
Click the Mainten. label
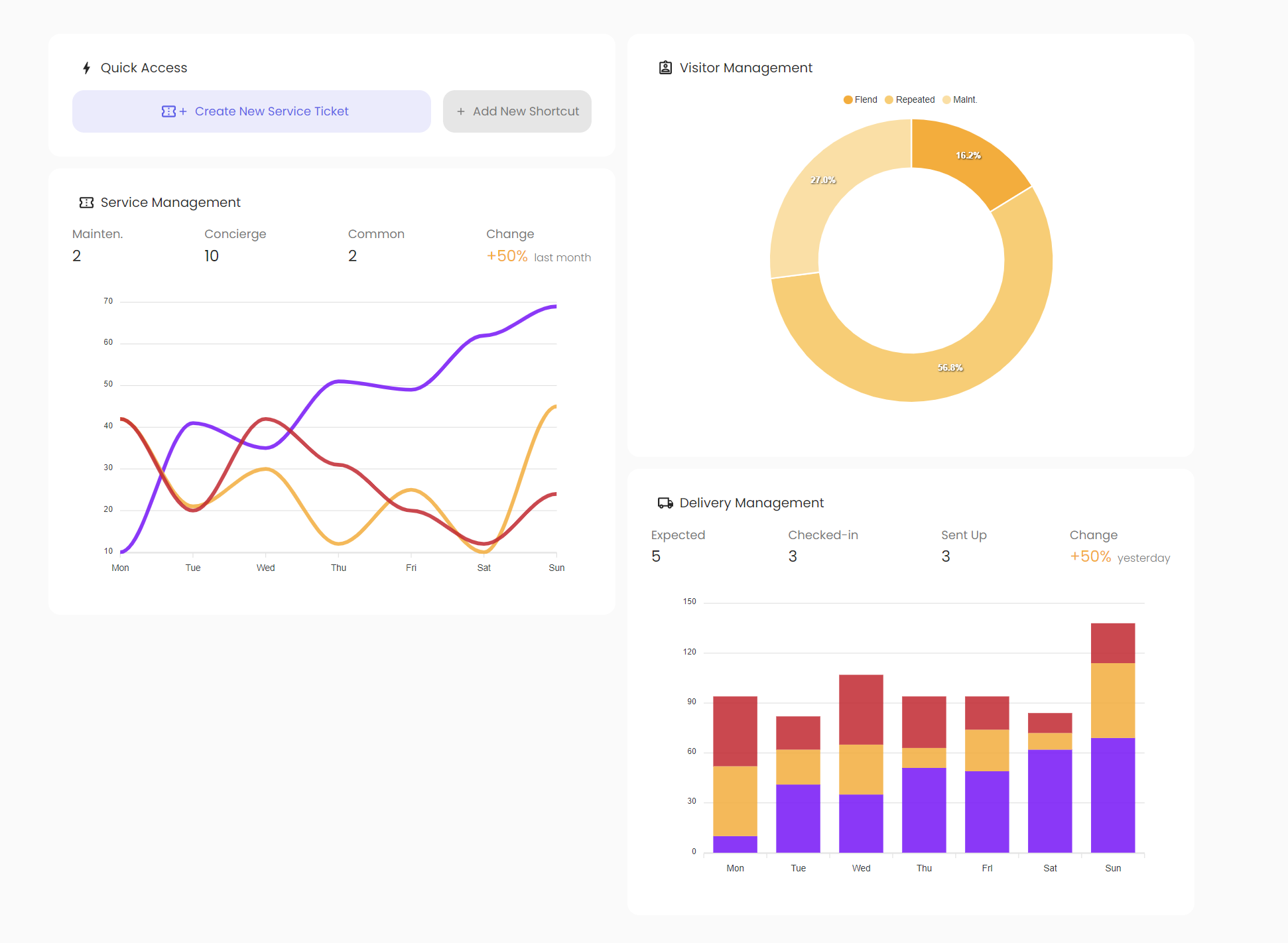pos(97,234)
